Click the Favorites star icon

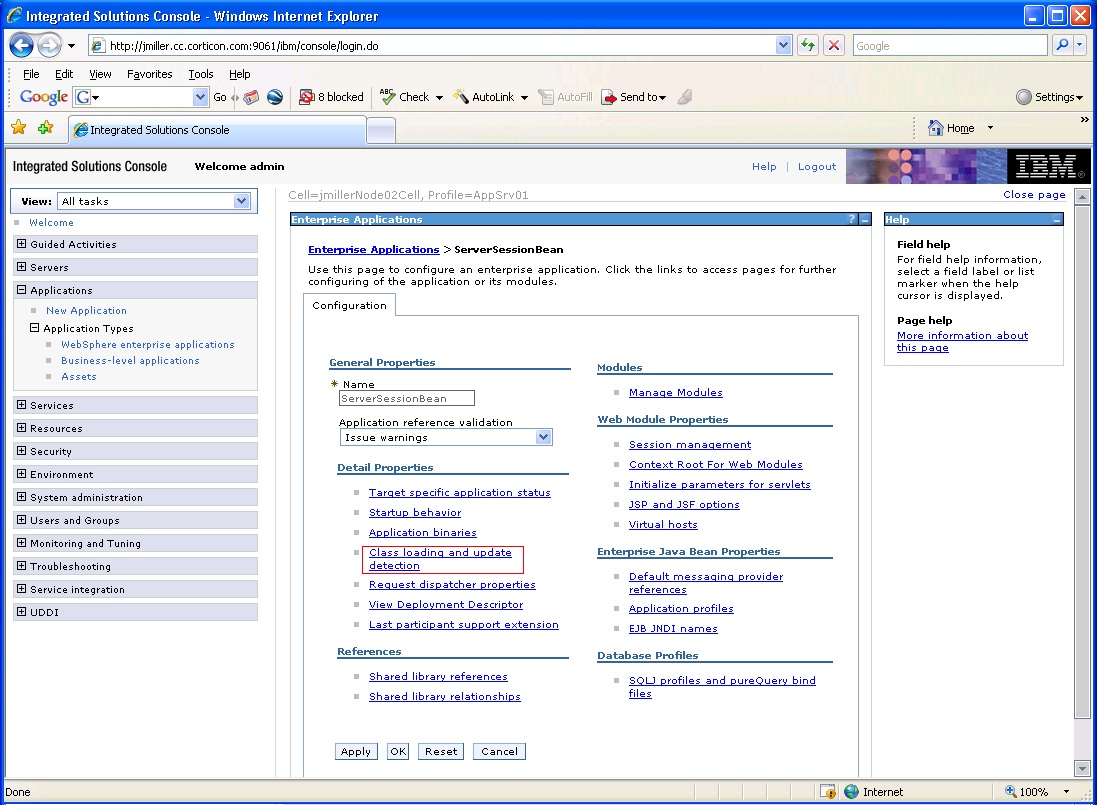click(x=18, y=127)
